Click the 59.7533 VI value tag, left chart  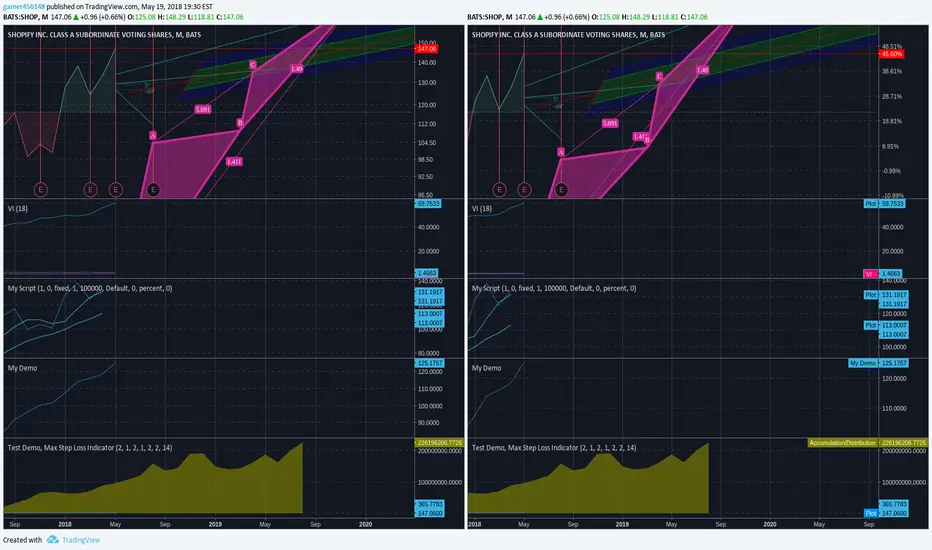428,203
